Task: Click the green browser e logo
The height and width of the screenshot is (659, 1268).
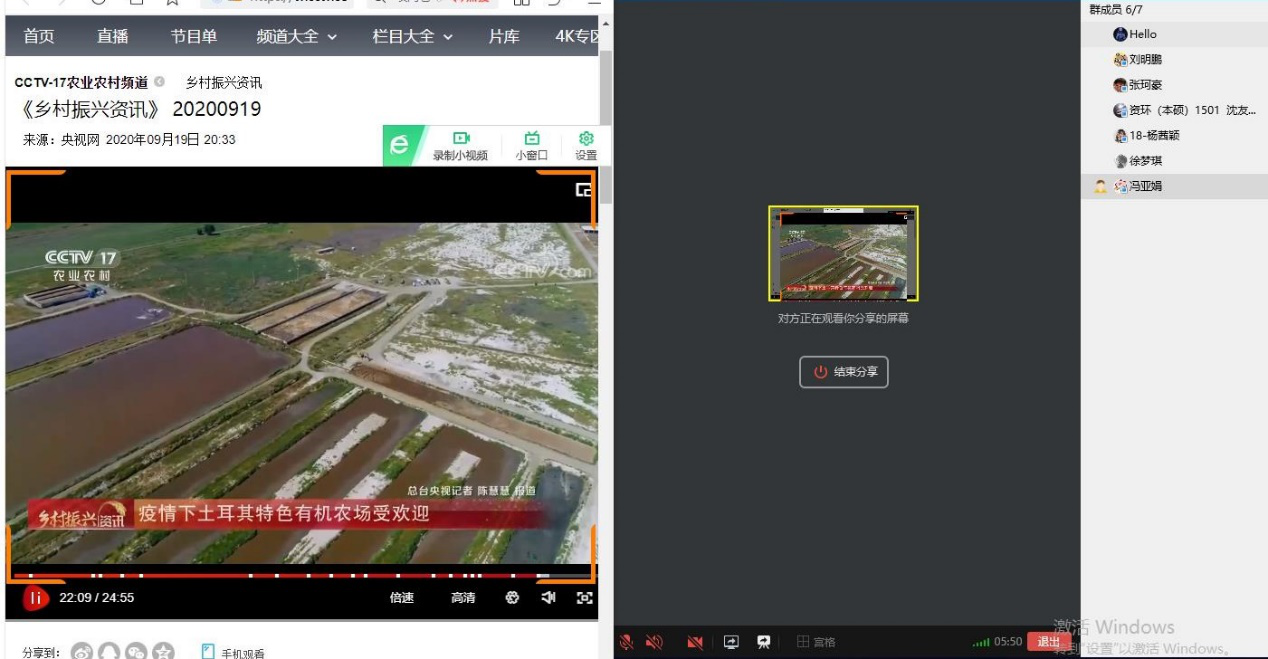Action: (x=399, y=146)
